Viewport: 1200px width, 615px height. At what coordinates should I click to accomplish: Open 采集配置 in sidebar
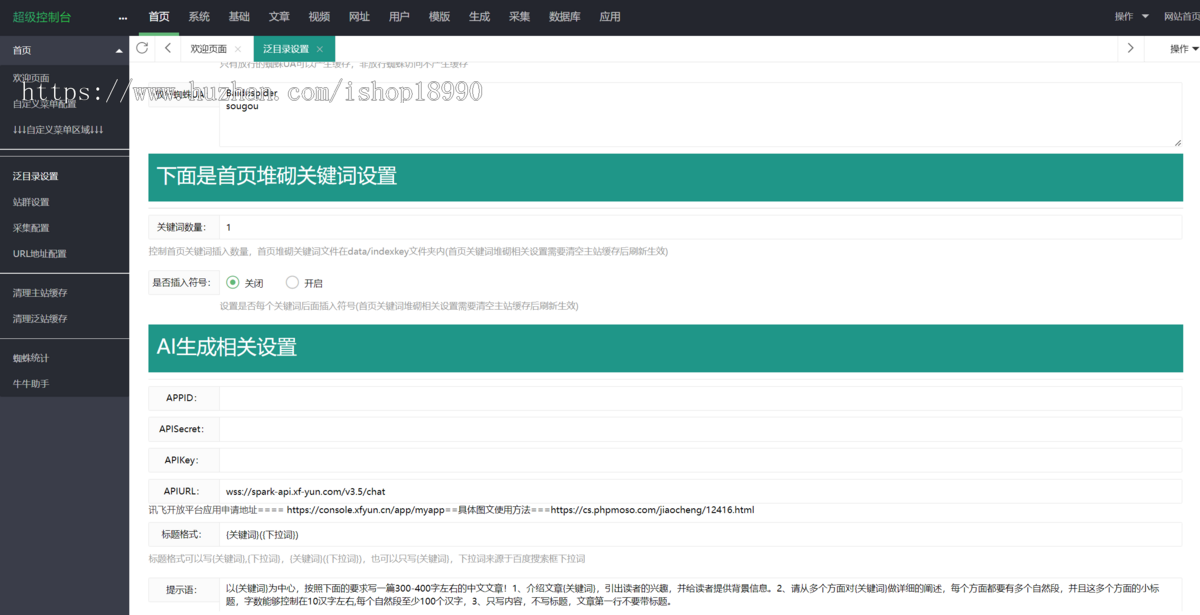(31, 228)
